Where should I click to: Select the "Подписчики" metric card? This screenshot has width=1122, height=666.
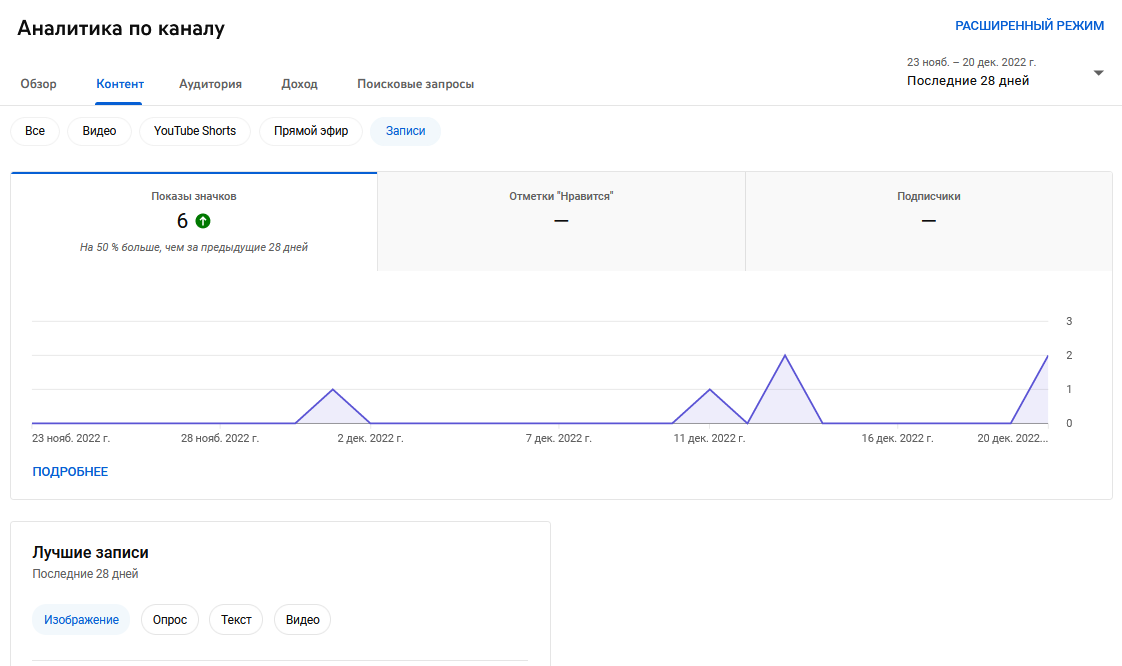click(x=928, y=220)
